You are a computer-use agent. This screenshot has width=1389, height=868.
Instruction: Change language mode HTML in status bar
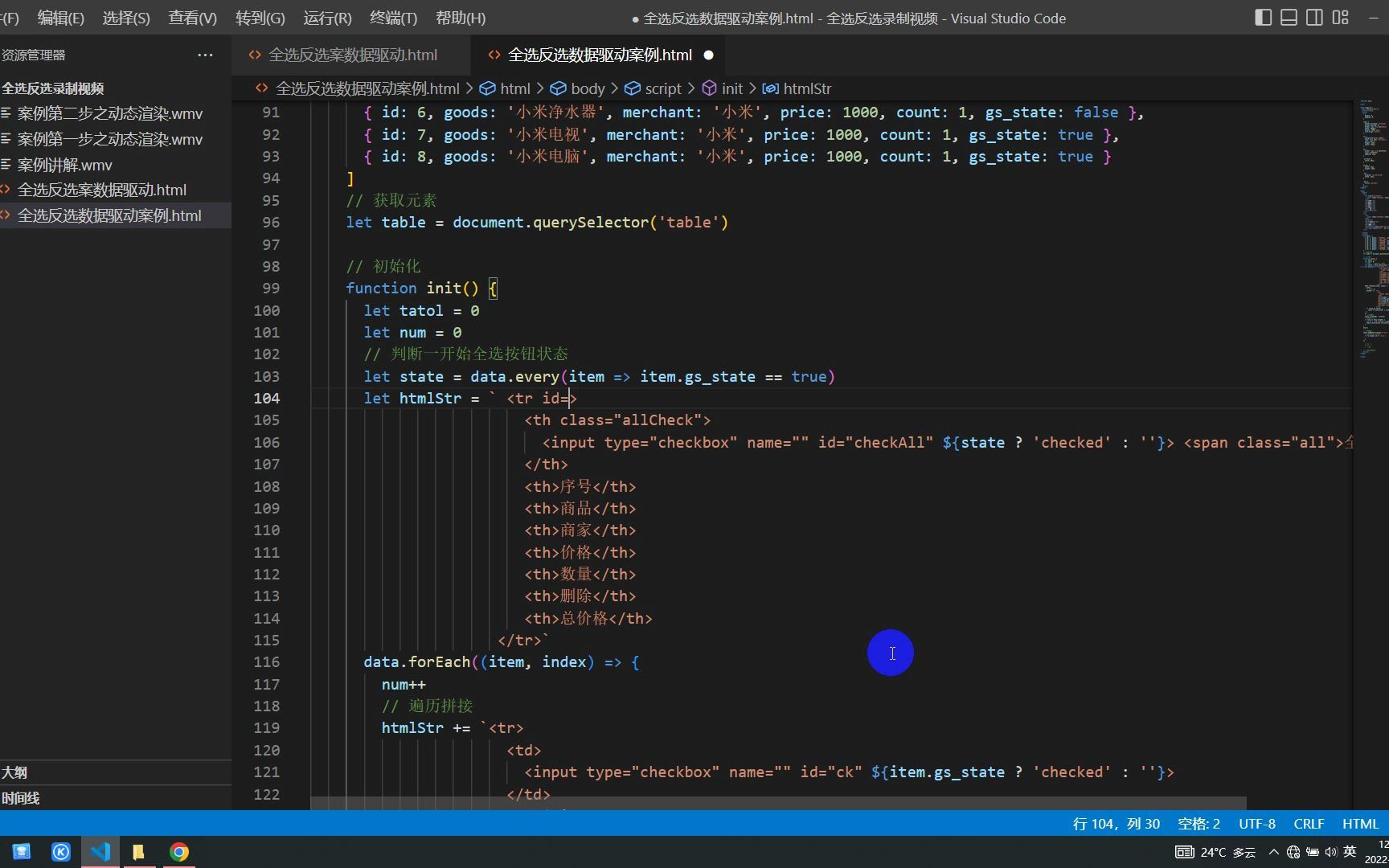click(1360, 824)
